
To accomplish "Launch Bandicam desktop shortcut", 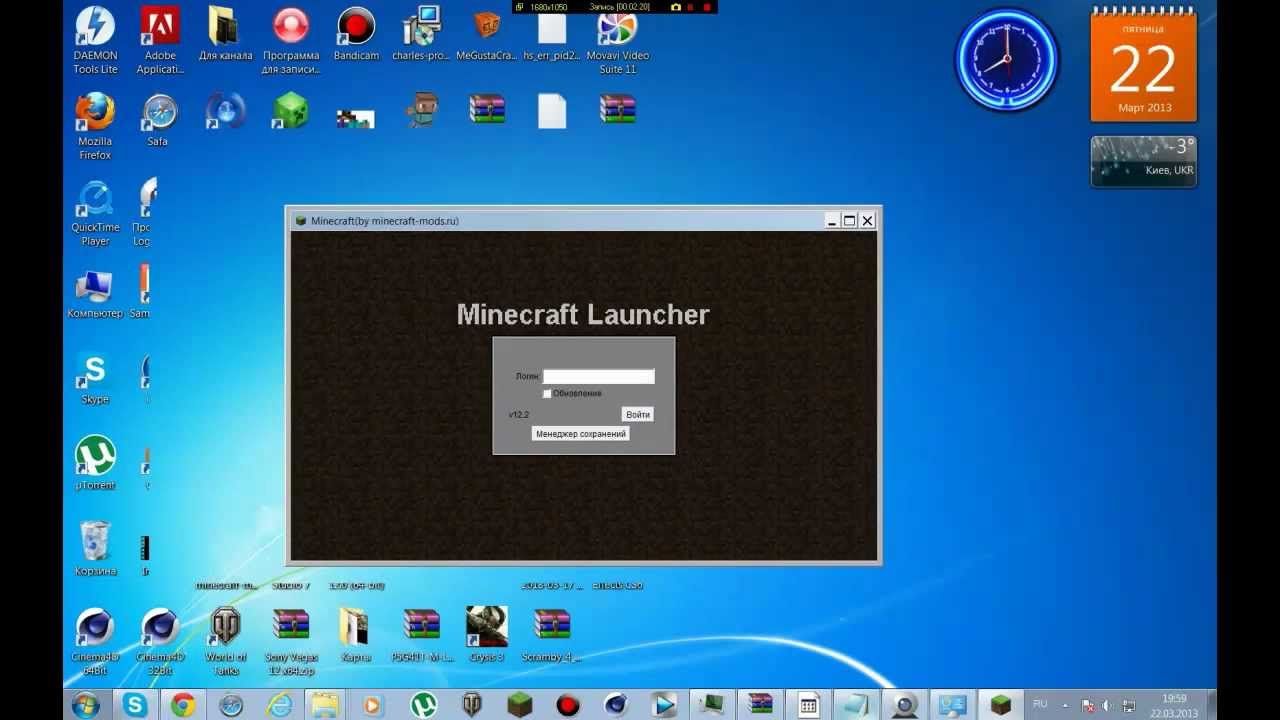I will [356, 34].
